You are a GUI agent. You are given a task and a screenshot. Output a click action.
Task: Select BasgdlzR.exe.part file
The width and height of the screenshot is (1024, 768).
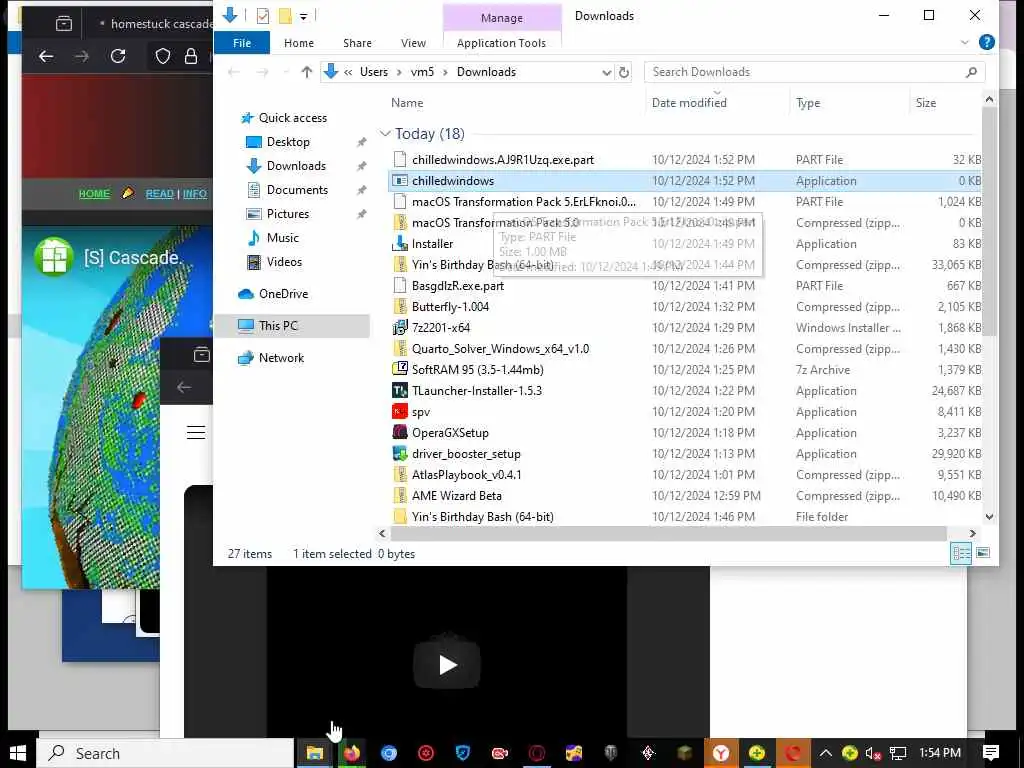pyautogui.click(x=458, y=286)
